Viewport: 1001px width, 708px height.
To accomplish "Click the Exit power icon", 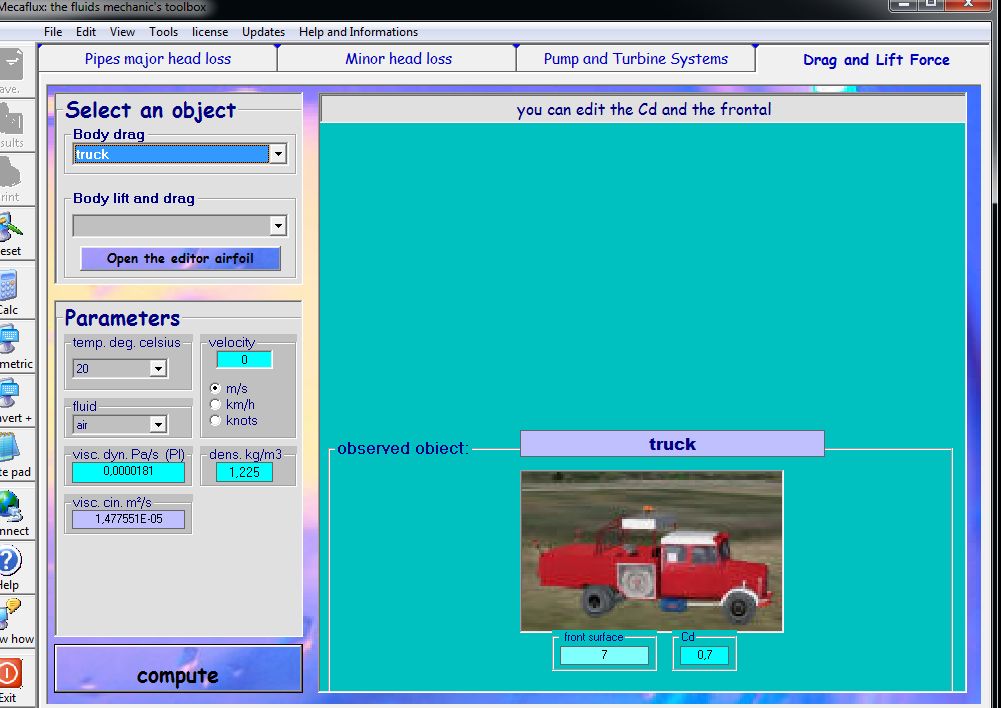I will pyautogui.click(x=10, y=673).
